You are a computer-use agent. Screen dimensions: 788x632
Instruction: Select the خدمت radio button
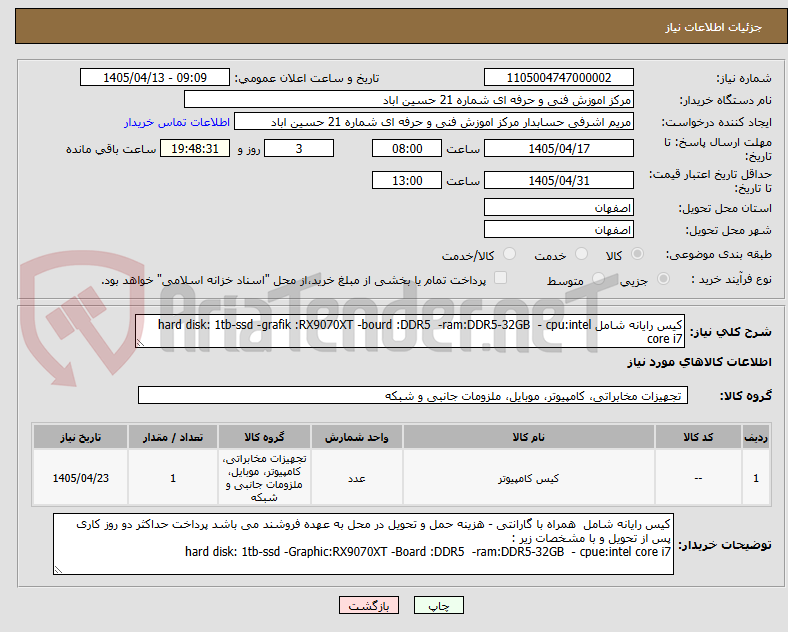581,254
